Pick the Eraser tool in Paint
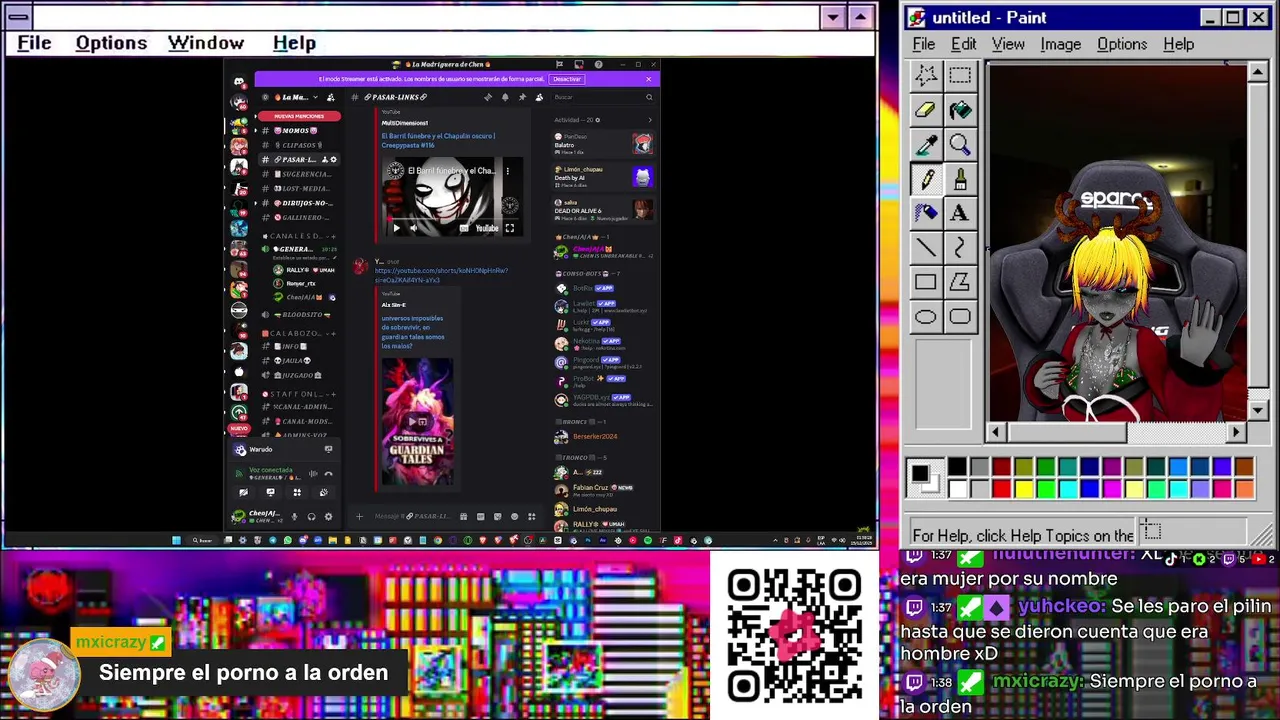 pyautogui.click(x=926, y=110)
